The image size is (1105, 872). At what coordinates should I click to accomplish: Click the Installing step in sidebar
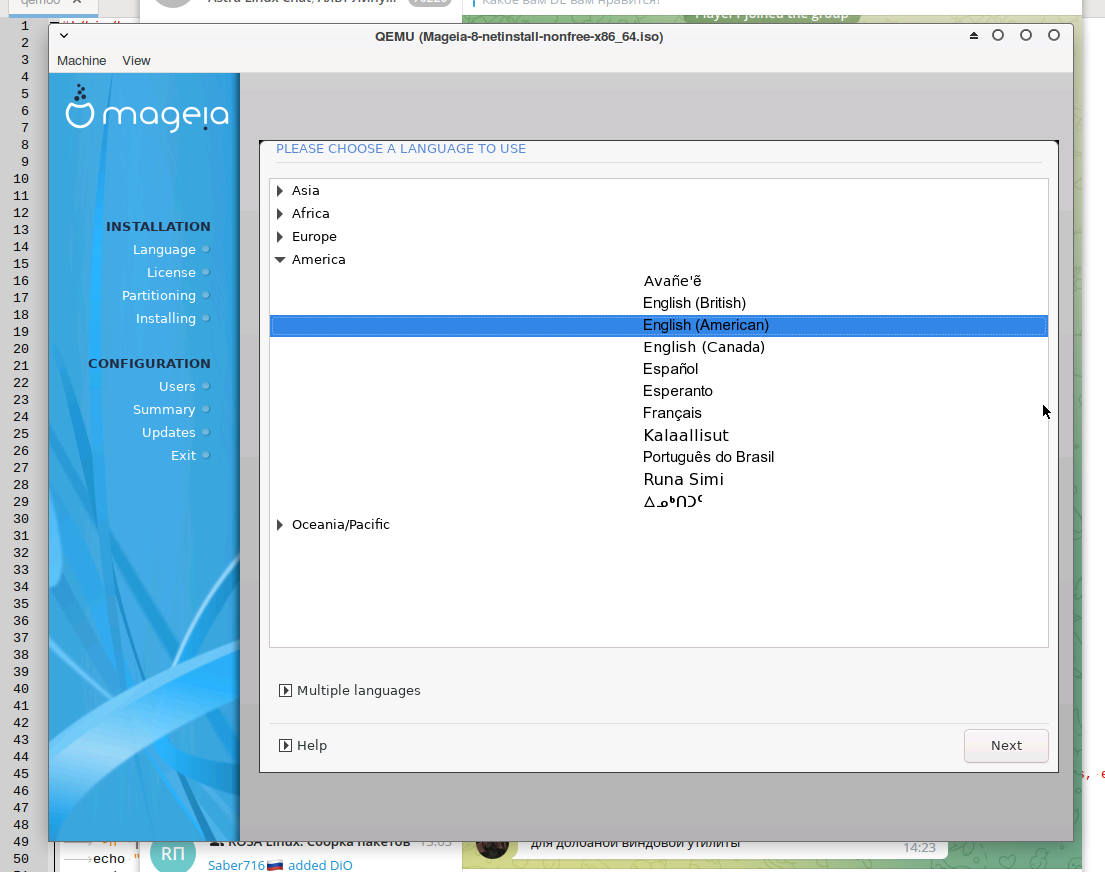pos(166,319)
